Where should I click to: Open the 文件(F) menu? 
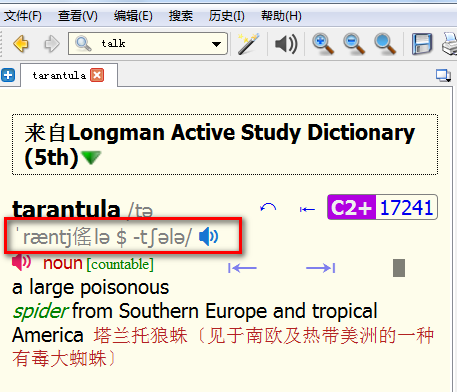[x=23, y=16]
